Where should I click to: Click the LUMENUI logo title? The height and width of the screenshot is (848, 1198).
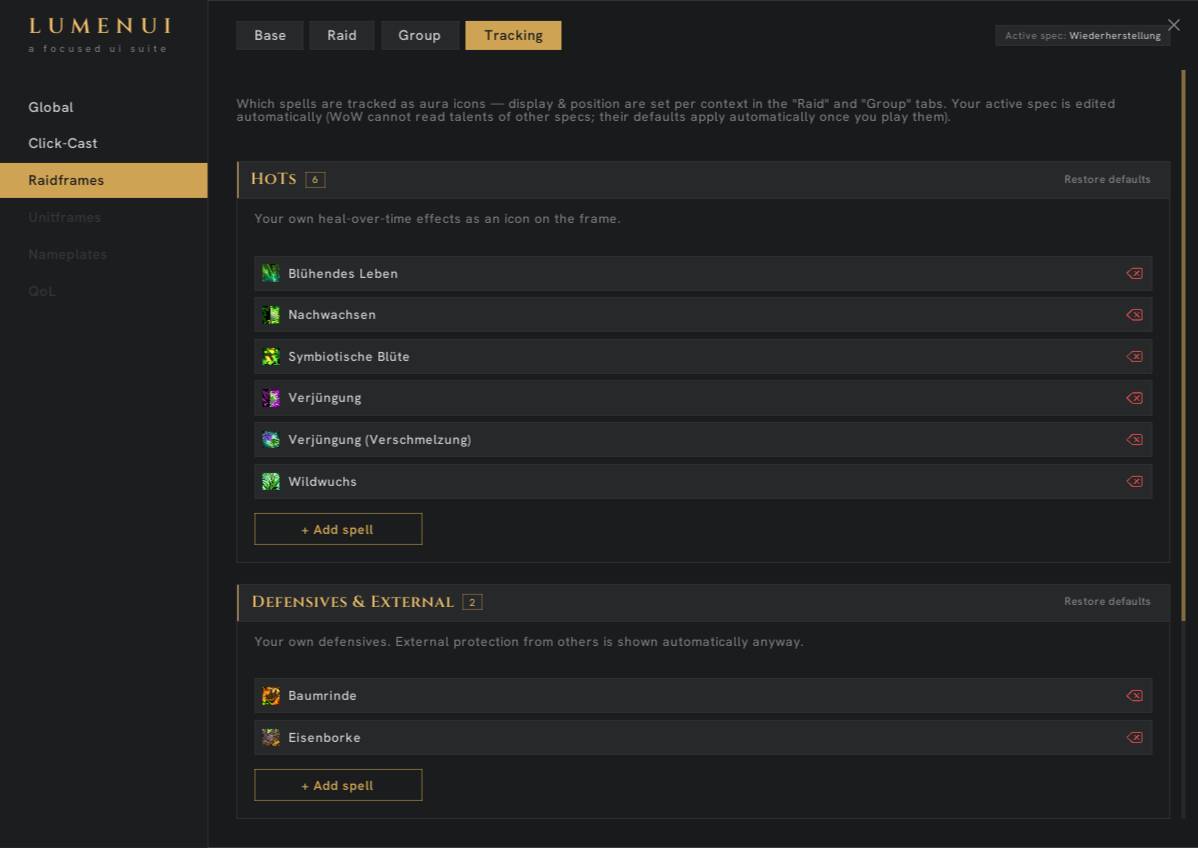[x=100, y=26]
